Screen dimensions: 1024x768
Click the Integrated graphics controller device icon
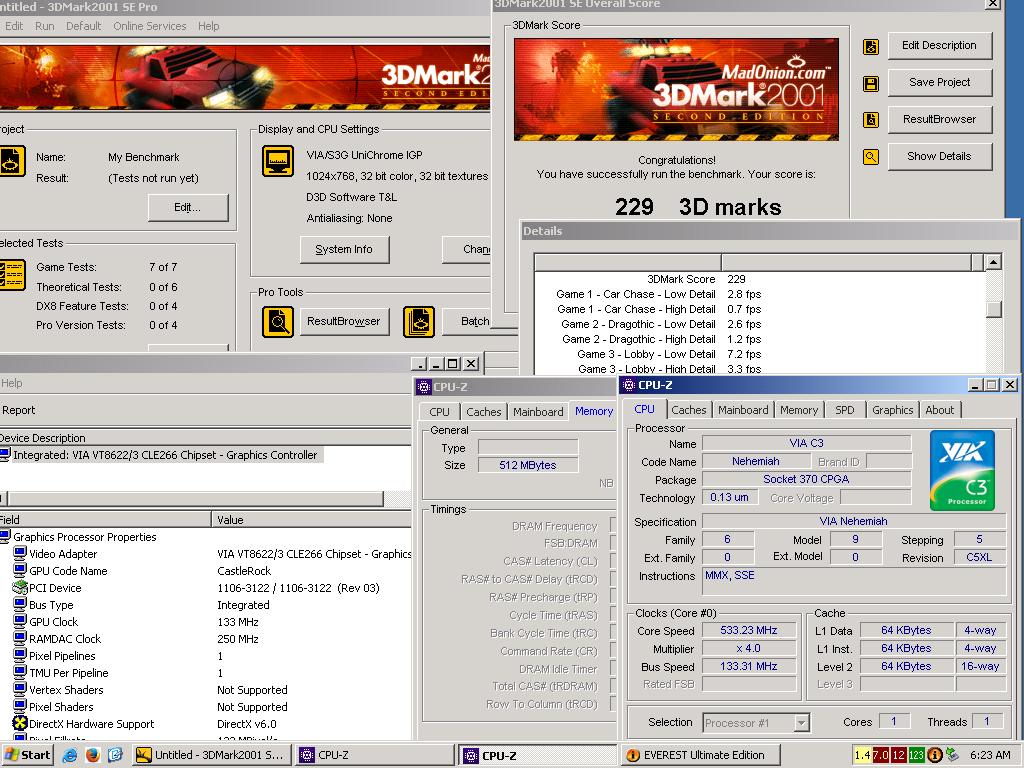coord(5,455)
